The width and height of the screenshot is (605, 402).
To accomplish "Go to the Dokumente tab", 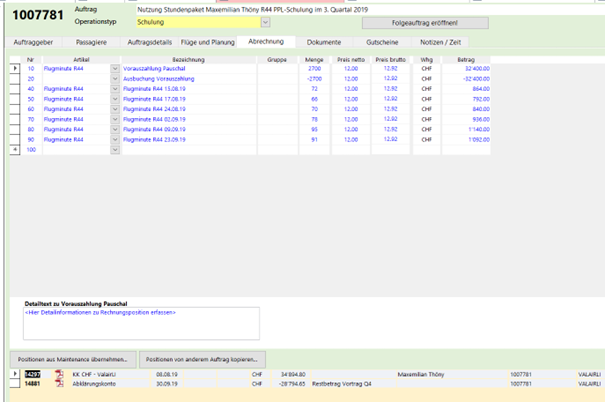I will [x=324, y=43].
